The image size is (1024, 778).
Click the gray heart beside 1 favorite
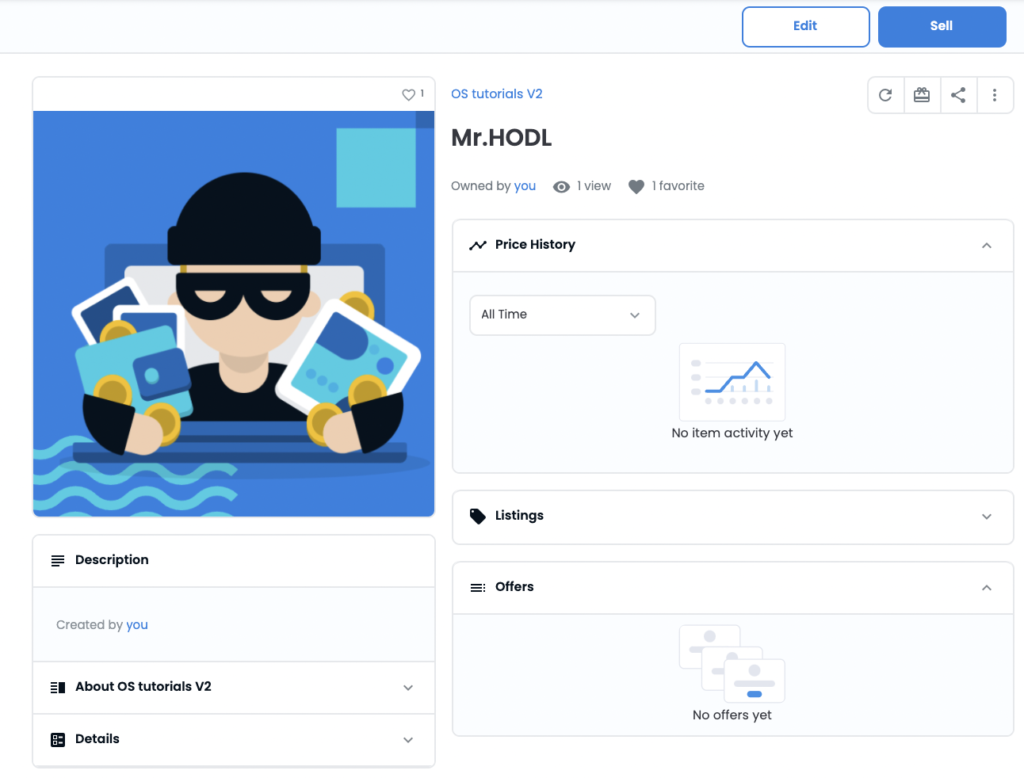click(x=636, y=186)
